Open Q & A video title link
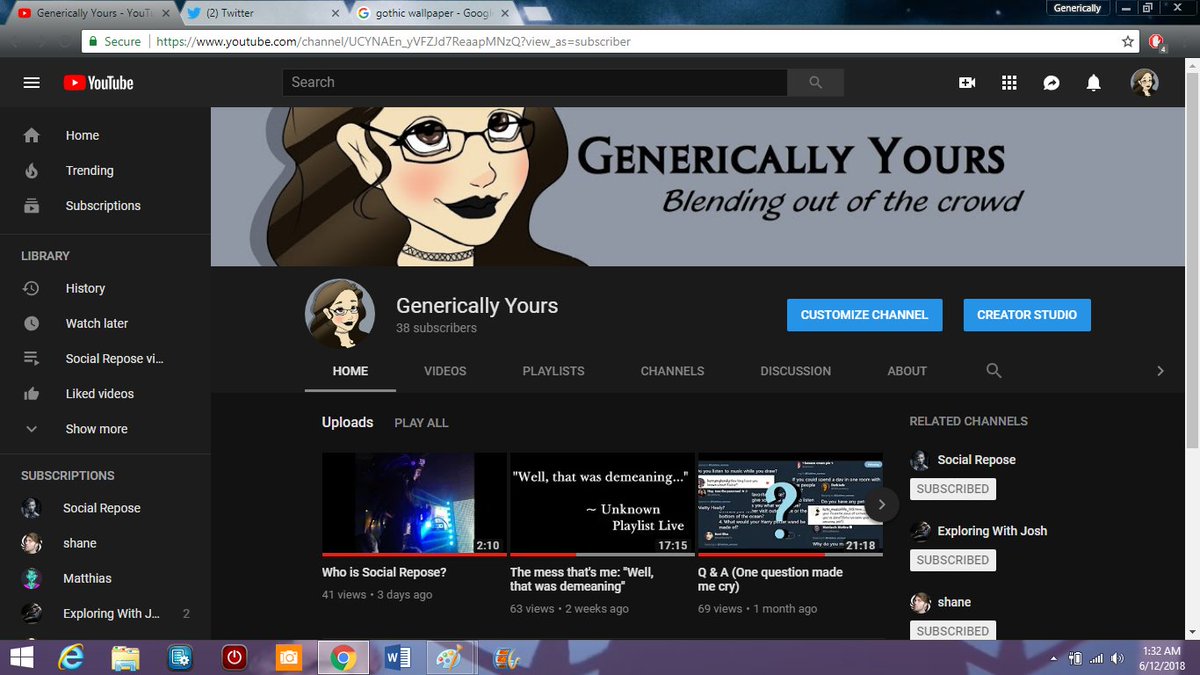1200x675 pixels. coord(770,580)
